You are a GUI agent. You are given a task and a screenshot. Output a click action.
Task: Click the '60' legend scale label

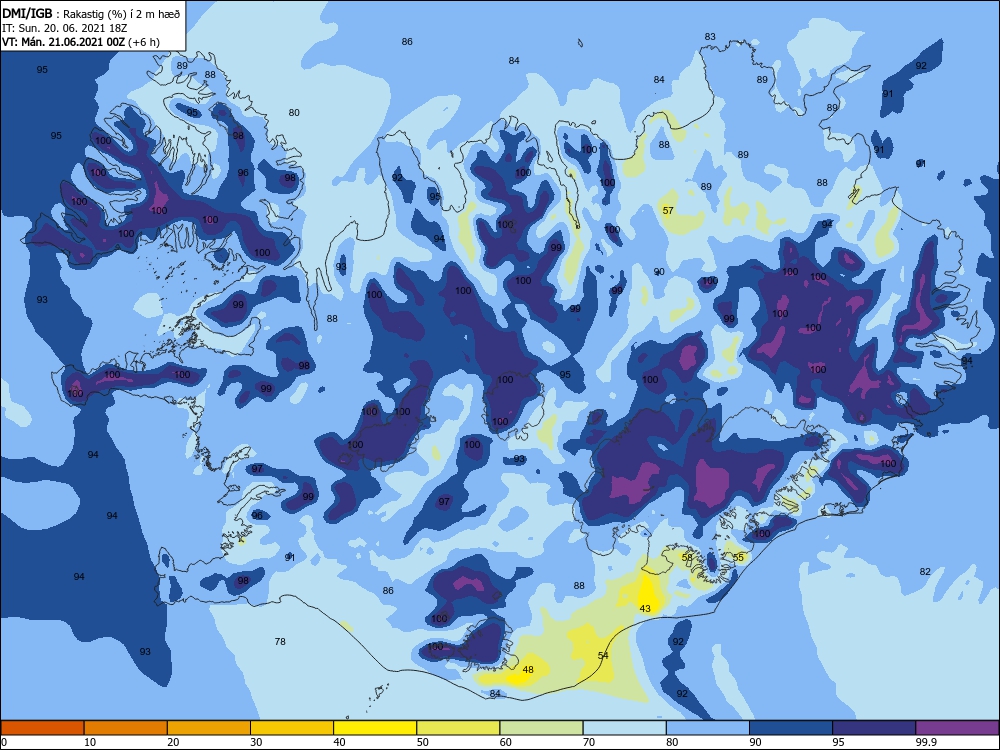point(506,742)
